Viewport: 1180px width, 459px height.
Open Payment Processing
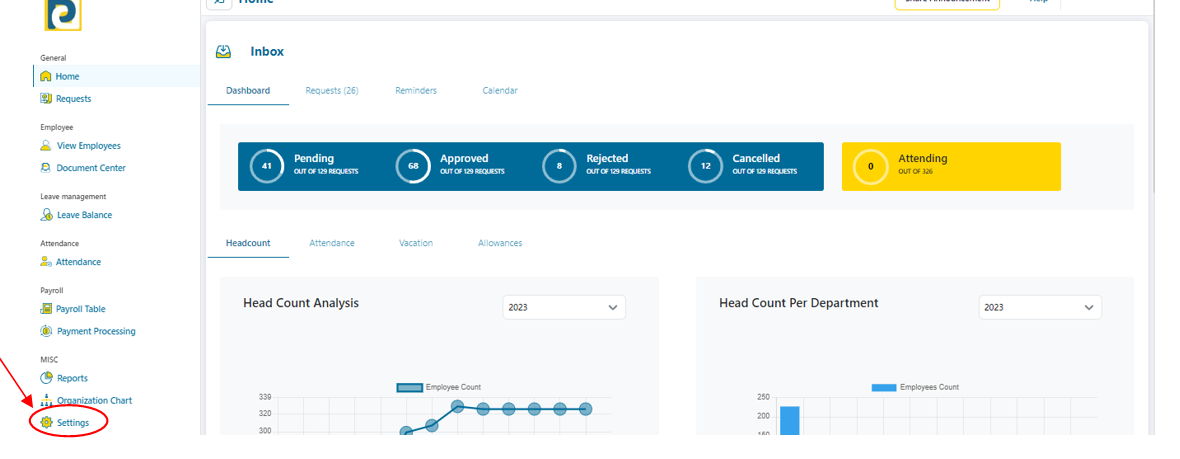pos(87,331)
